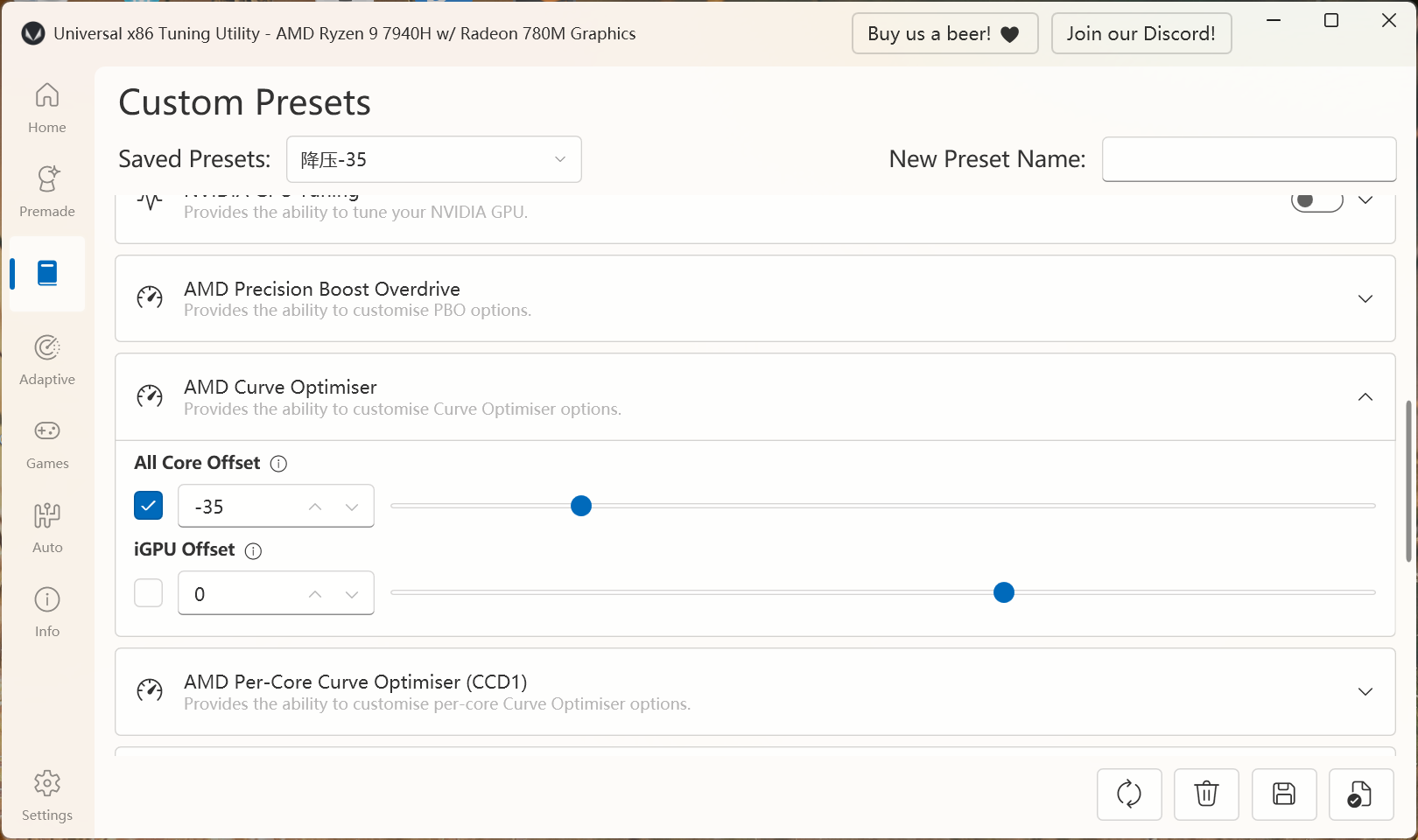Viewport: 1418px width, 840px height.
Task: Click the iGPU Offset info icon
Action: click(x=253, y=550)
